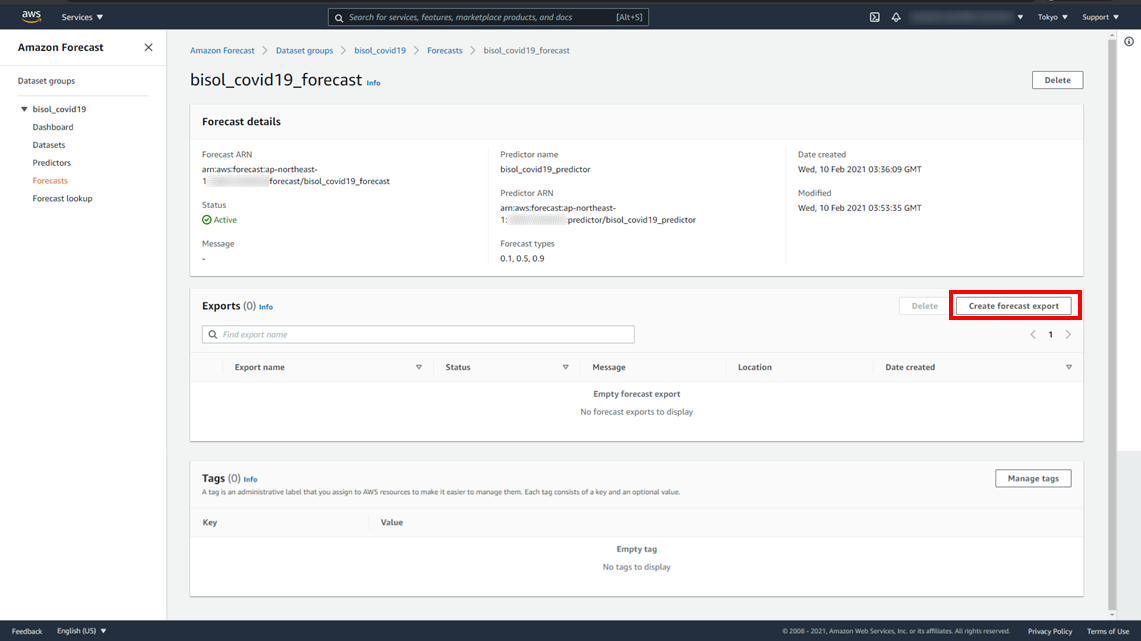This screenshot has height=641, width=1141.
Task: Open notifications bell icon
Action: [896, 17]
